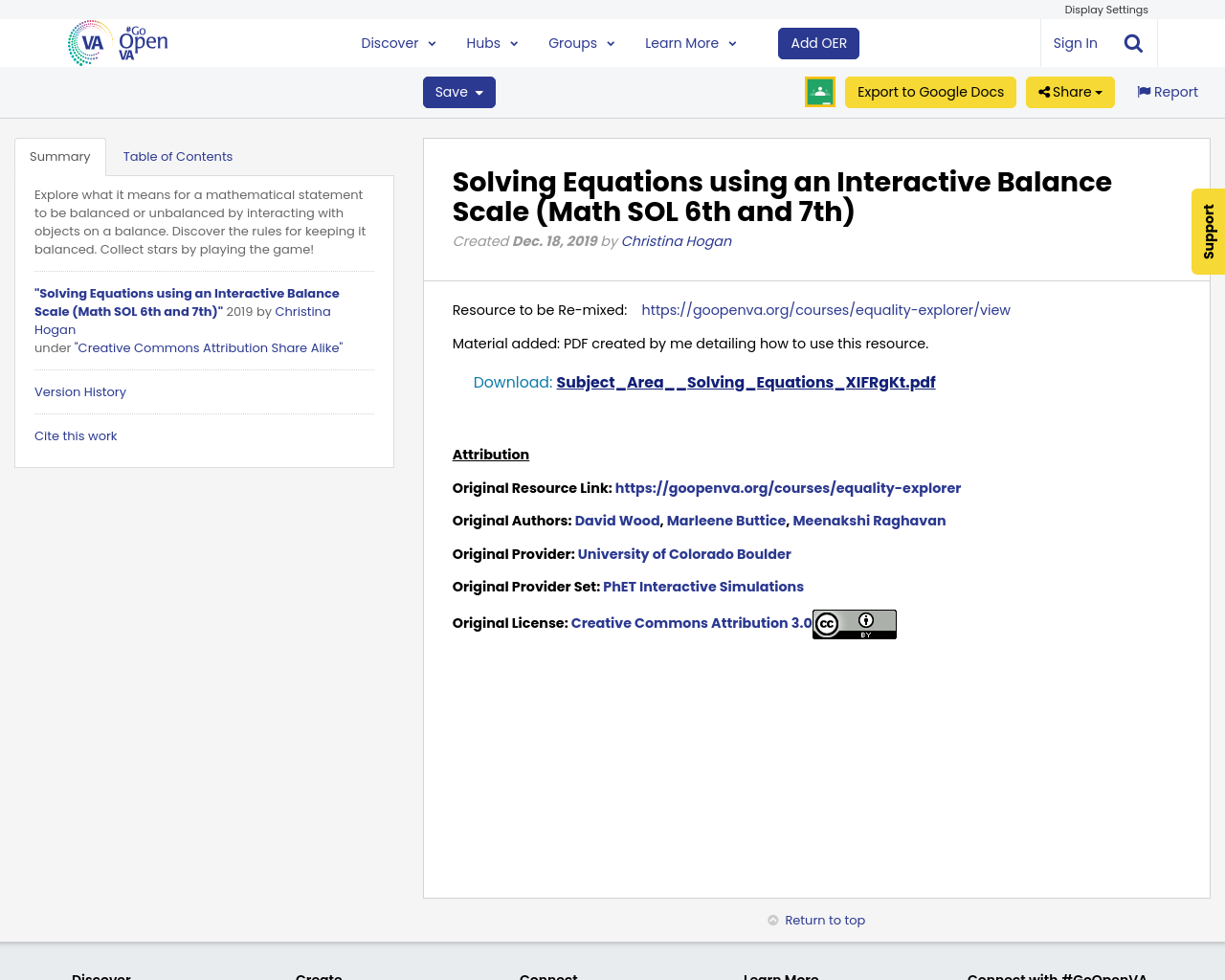Open the Version History link
Viewport: 1225px width, 980px height.
pyautogui.click(x=79, y=391)
